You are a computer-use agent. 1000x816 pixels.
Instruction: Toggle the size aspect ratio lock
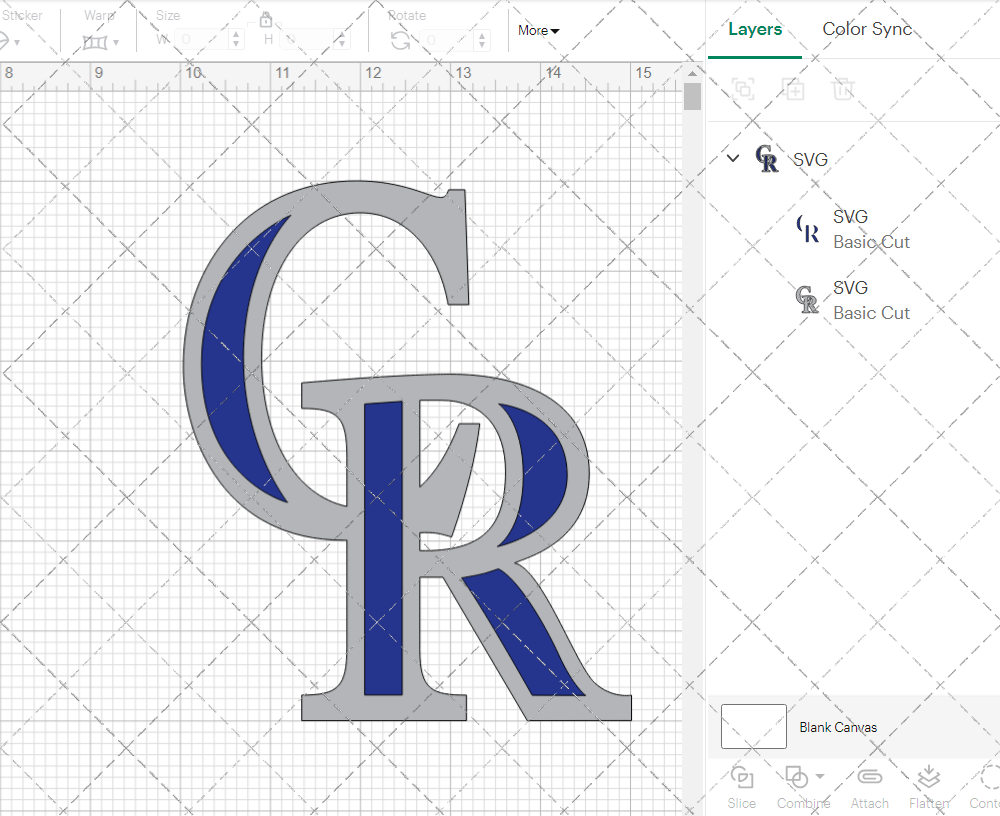click(265, 19)
